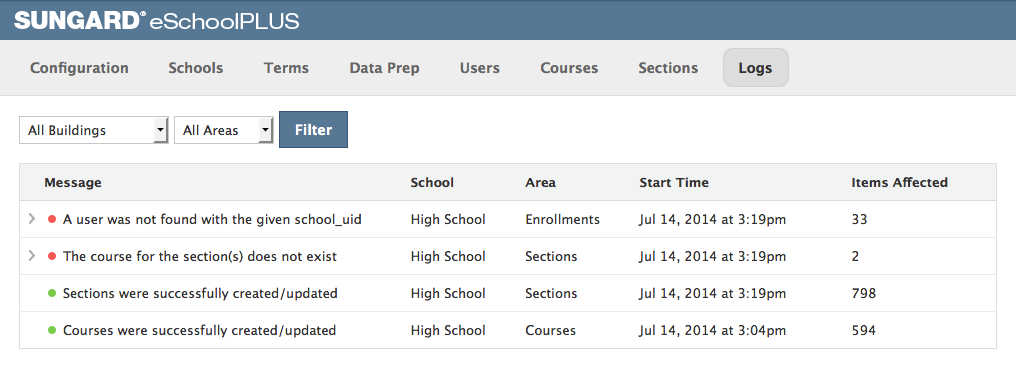The width and height of the screenshot is (1016, 367).
Task: Click the red status dot for user not found
Action: coord(52,220)
